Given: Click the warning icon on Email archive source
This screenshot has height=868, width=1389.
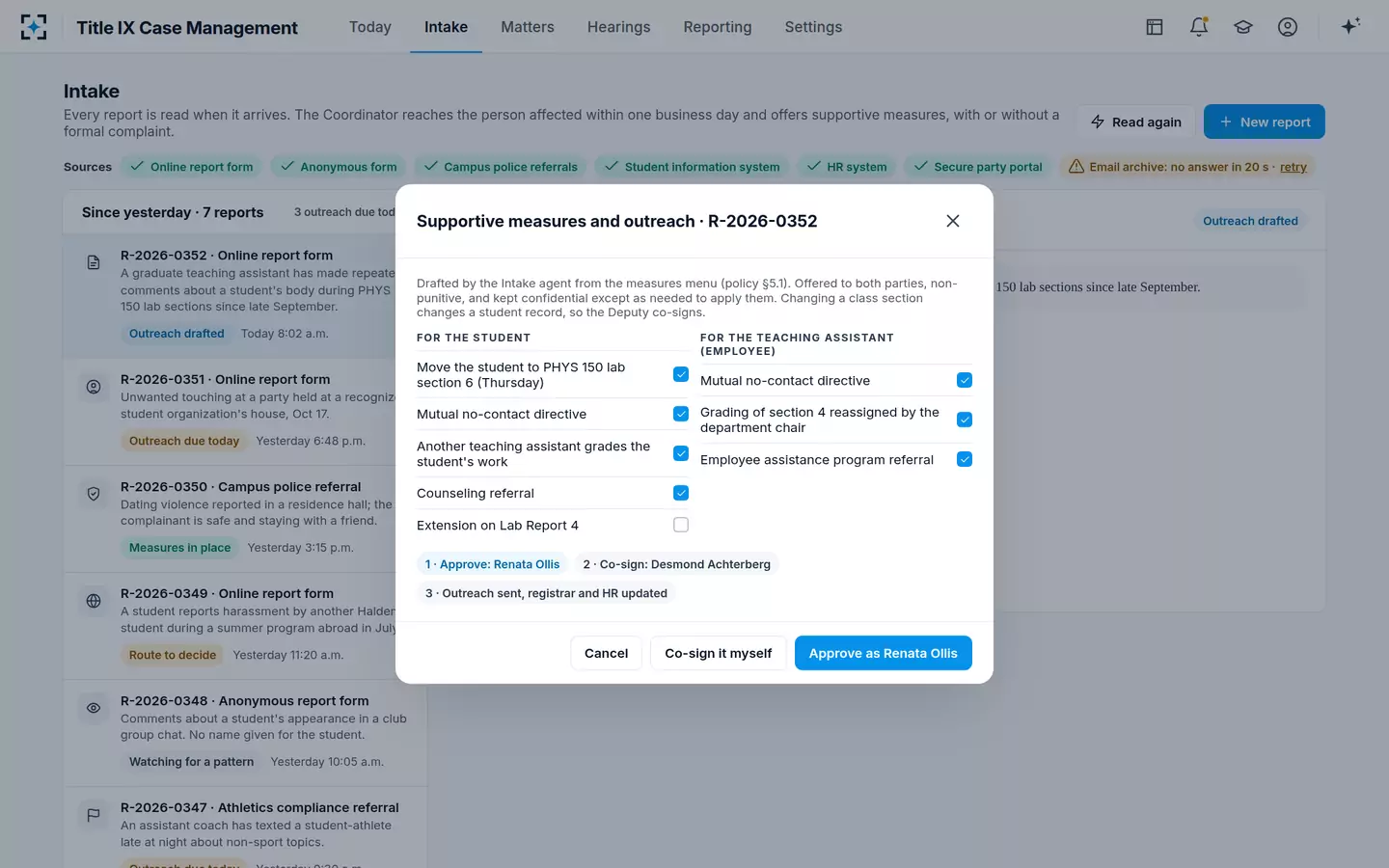Looking at the screenshot, I should click(1076, 167).
